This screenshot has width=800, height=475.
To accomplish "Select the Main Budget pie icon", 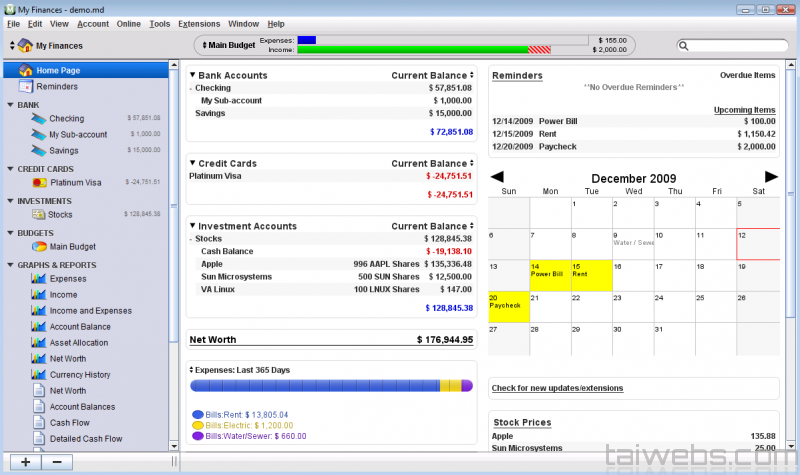I will pos(39,247).
